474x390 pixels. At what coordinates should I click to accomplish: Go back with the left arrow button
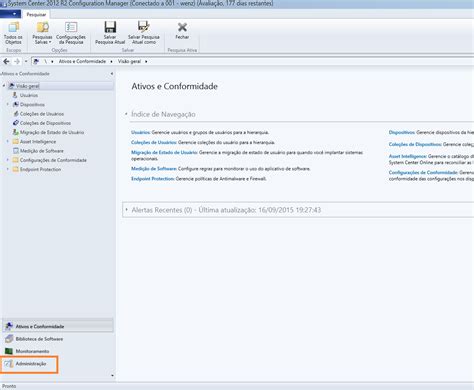6,61
